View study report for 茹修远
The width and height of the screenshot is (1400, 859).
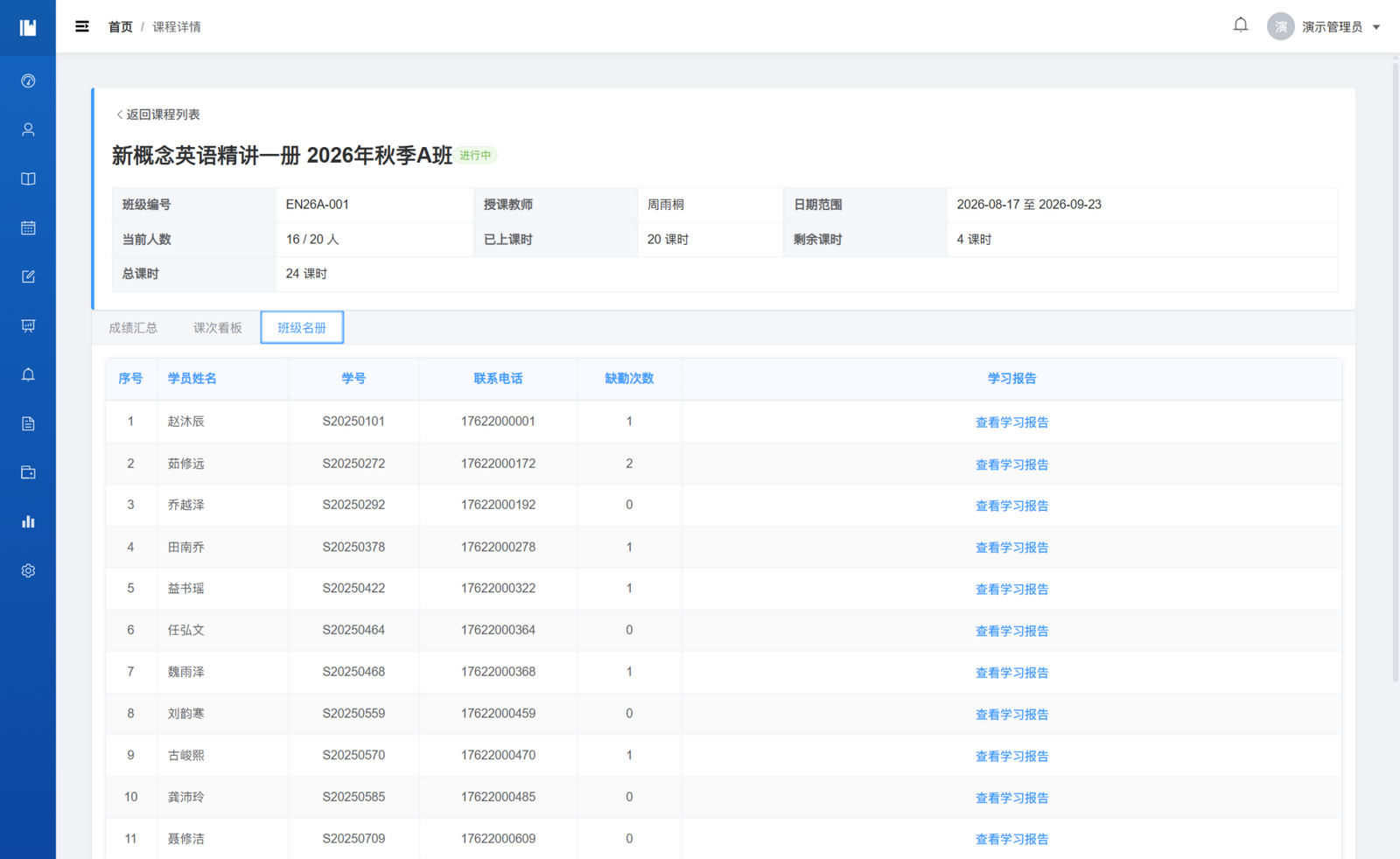[1011, 464]
